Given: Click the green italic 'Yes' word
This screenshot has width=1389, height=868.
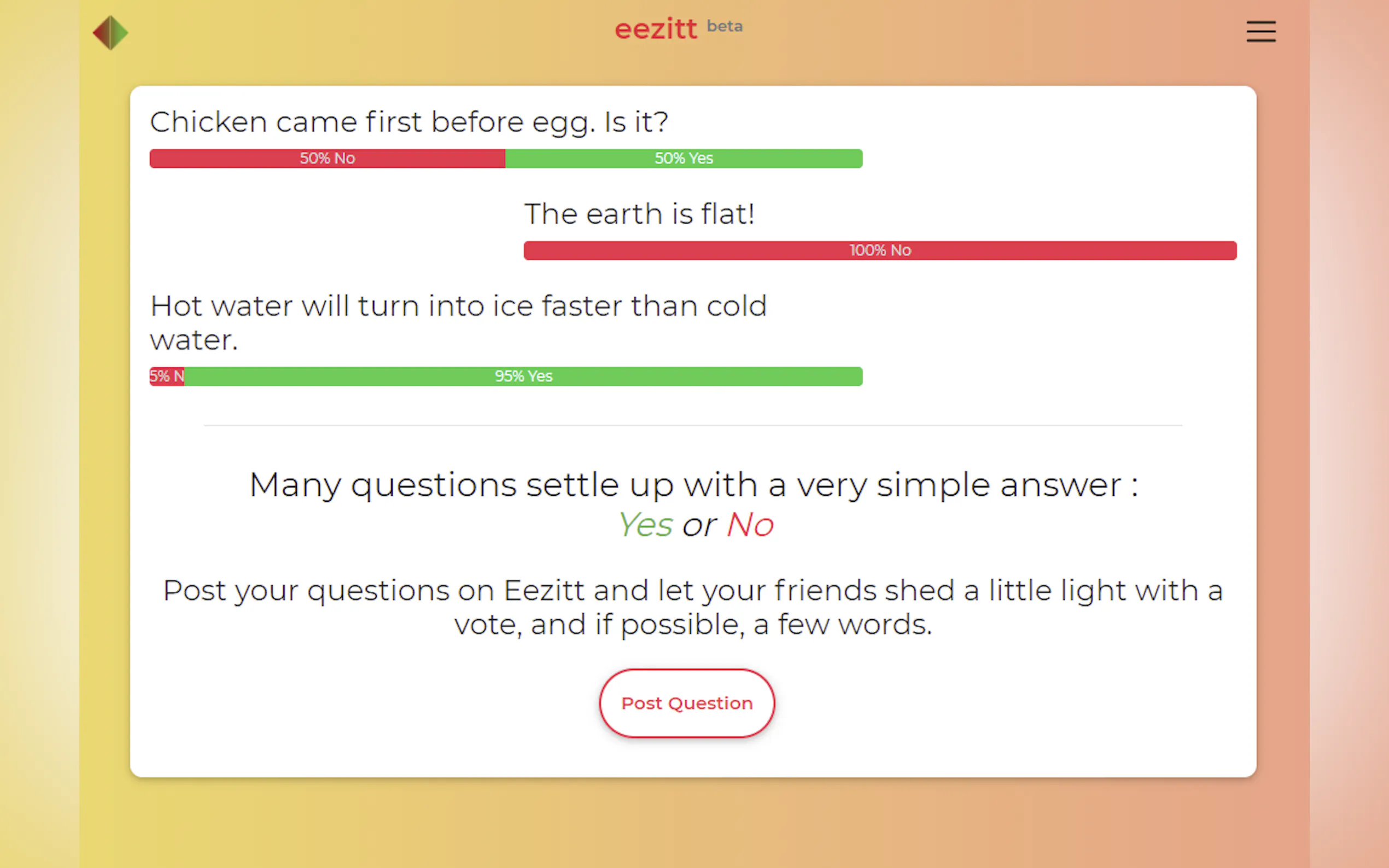Looking at the screenshot, I should 645,525.
